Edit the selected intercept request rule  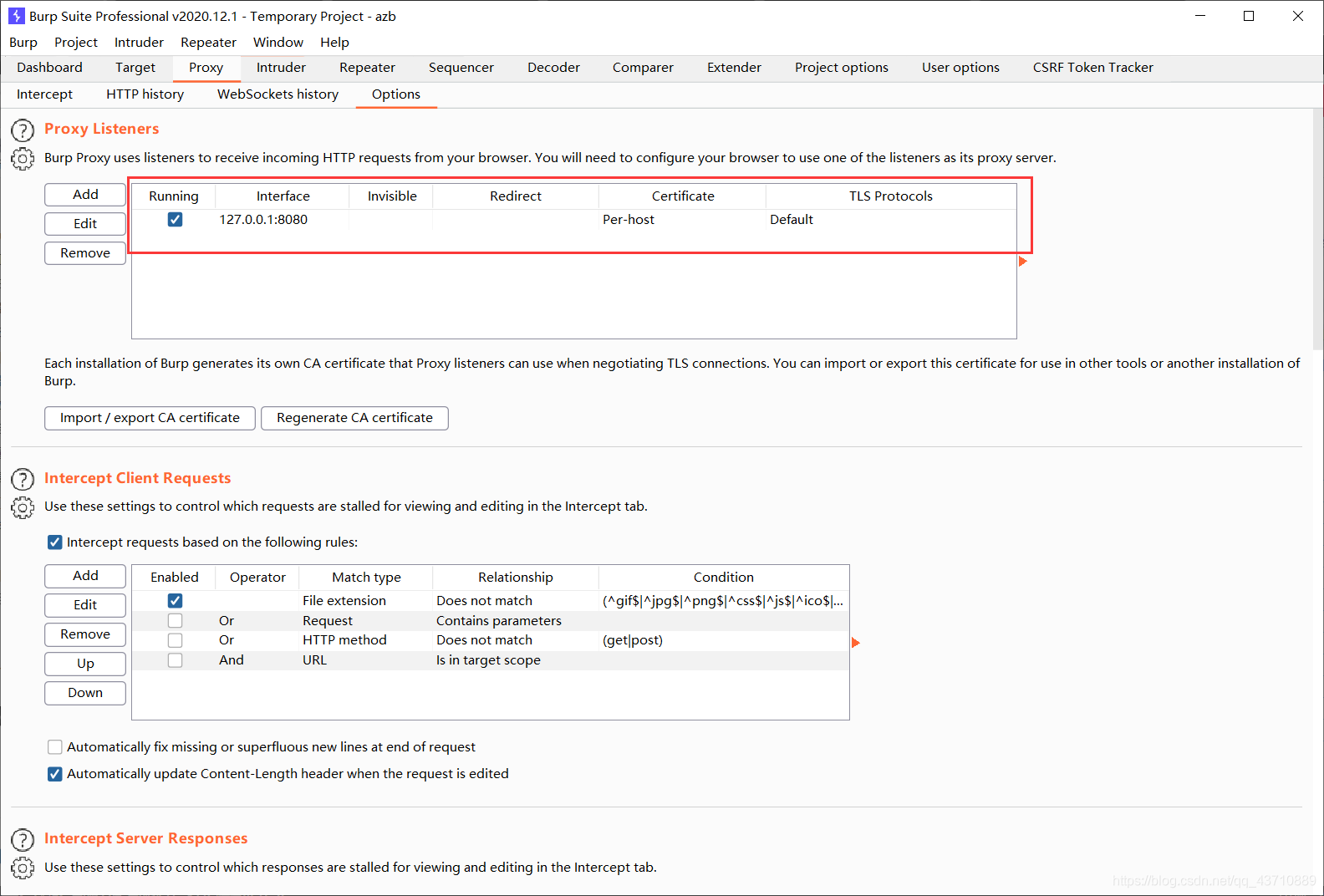pyautogui.click(x=85, y=605)
